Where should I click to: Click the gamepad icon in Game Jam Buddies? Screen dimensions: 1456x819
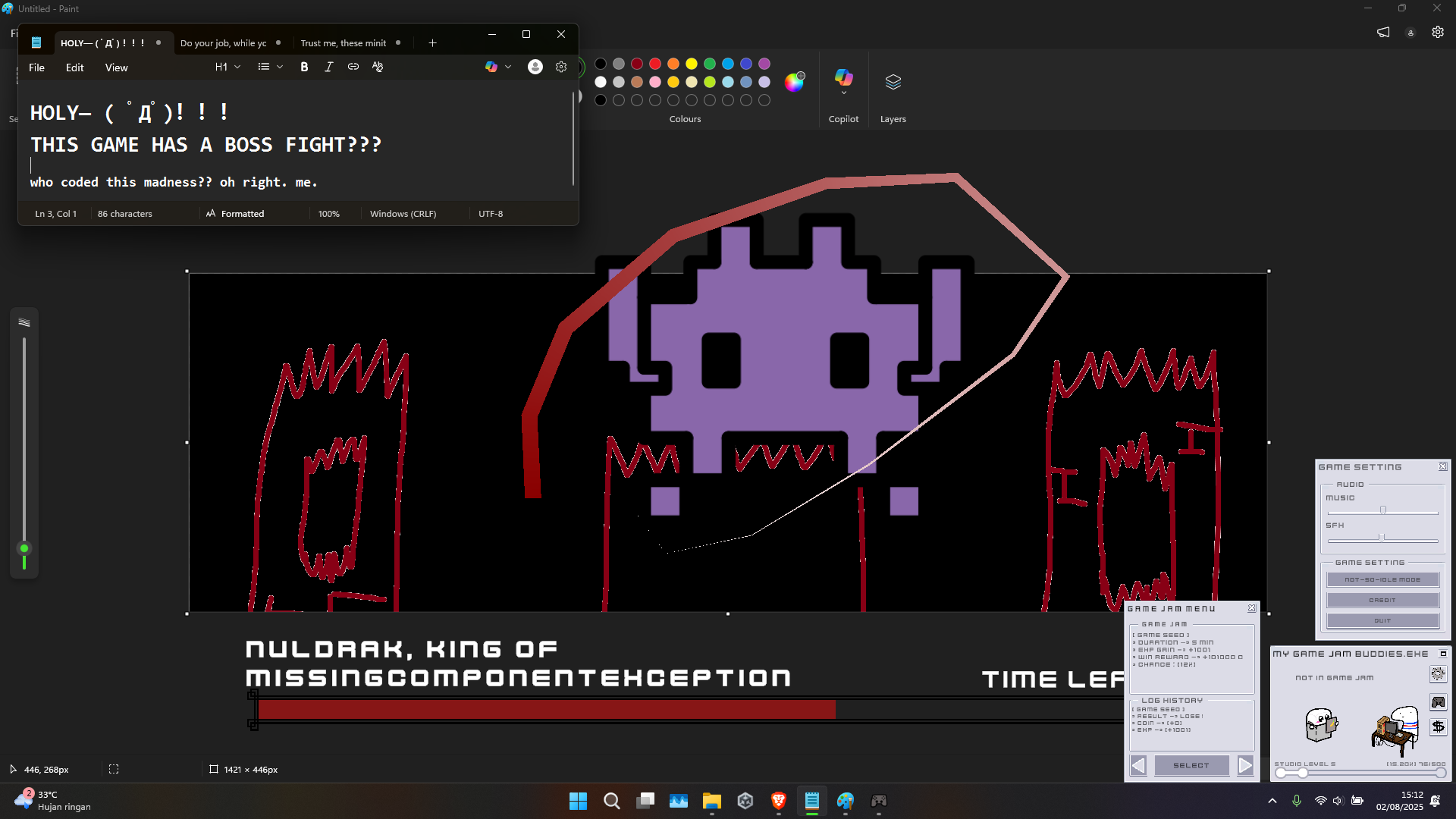pos(1438,702)
